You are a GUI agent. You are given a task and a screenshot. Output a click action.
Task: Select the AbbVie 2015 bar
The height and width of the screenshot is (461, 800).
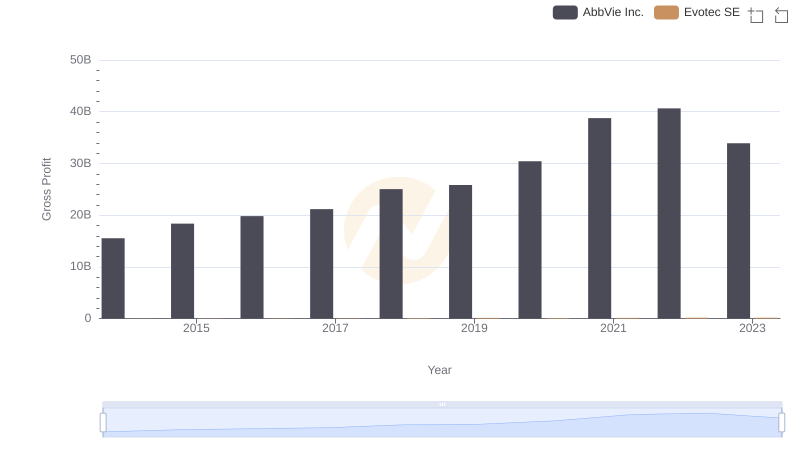183,271
